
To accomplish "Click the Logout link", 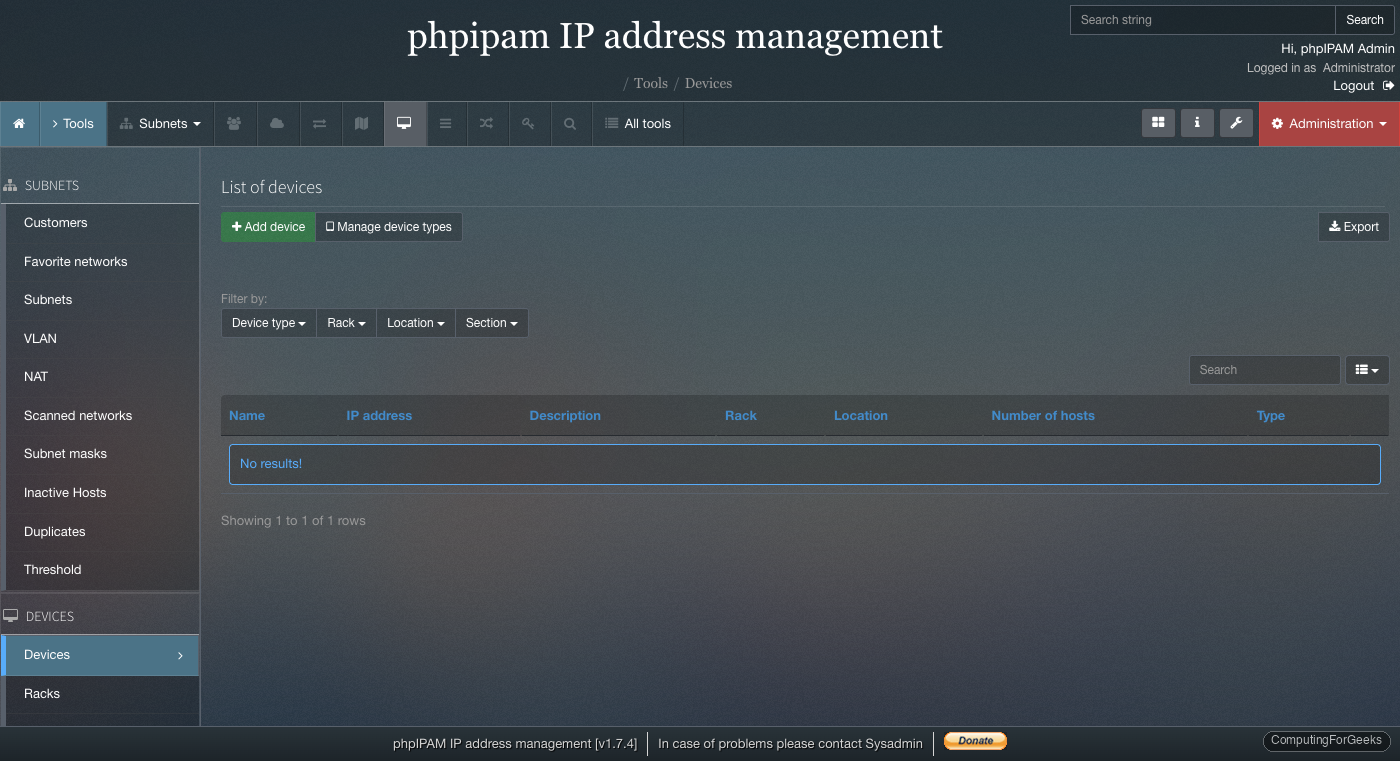I will pos(1353,85).
